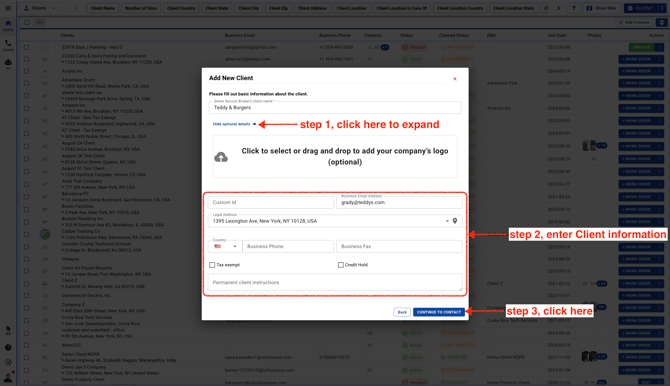The image size is (670, 386).
Task: Click the company logo upload drop area
Action: click(335, 156)
